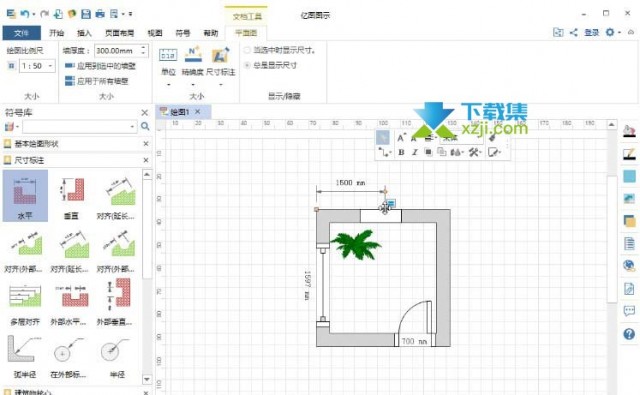This screenshot has width=640, height=395.
Task: Click Bold B in floating toolbar
Action: 401,152
